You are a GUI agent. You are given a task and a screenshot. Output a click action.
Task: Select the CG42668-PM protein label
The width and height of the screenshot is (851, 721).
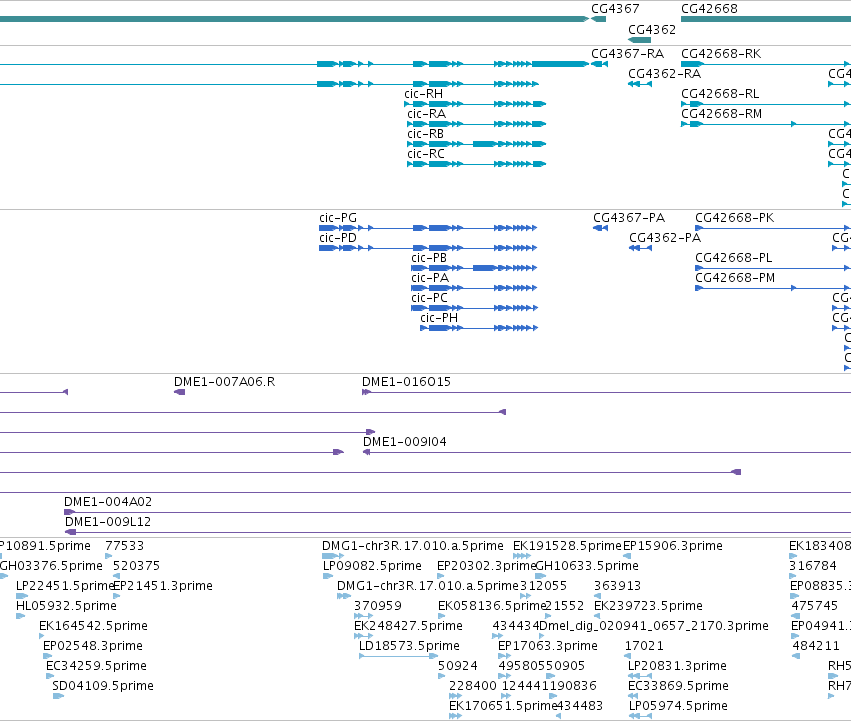[735, 279]
